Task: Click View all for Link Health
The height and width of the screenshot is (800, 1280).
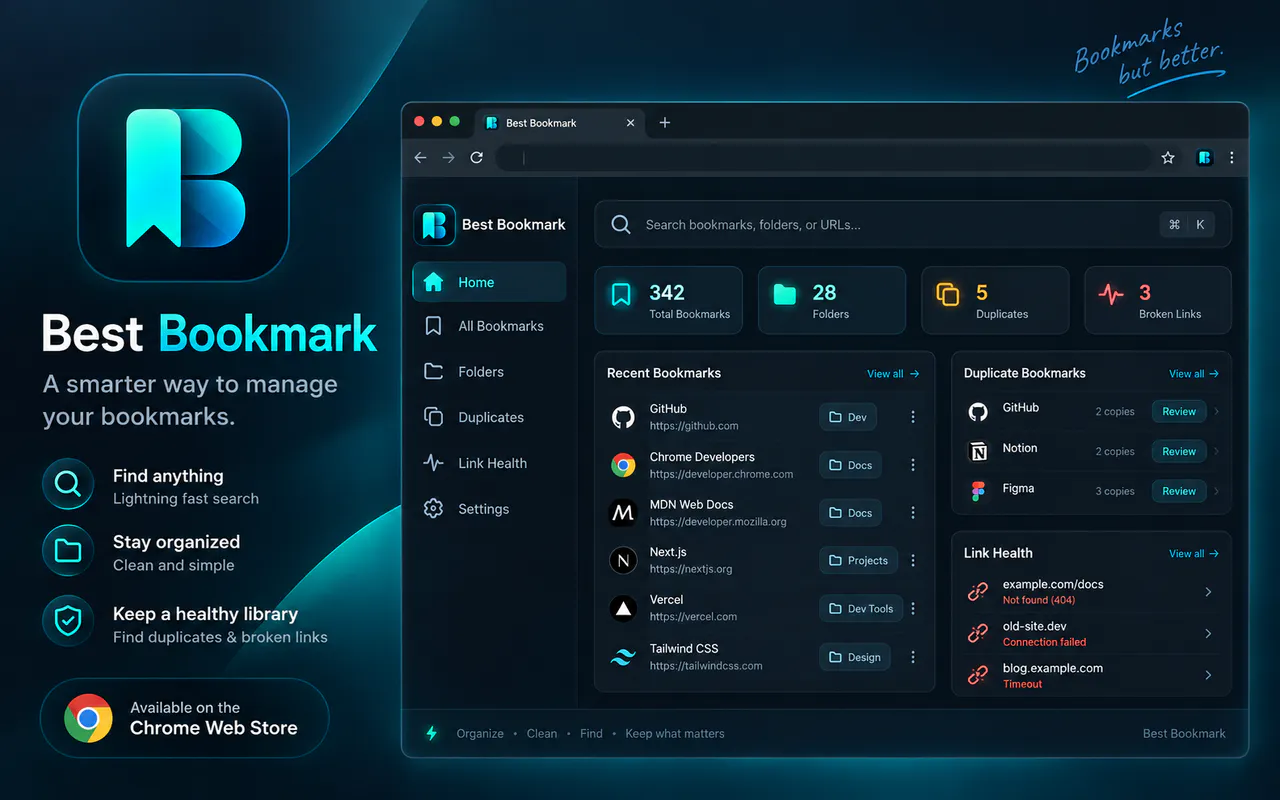Action: point(1194,554)
